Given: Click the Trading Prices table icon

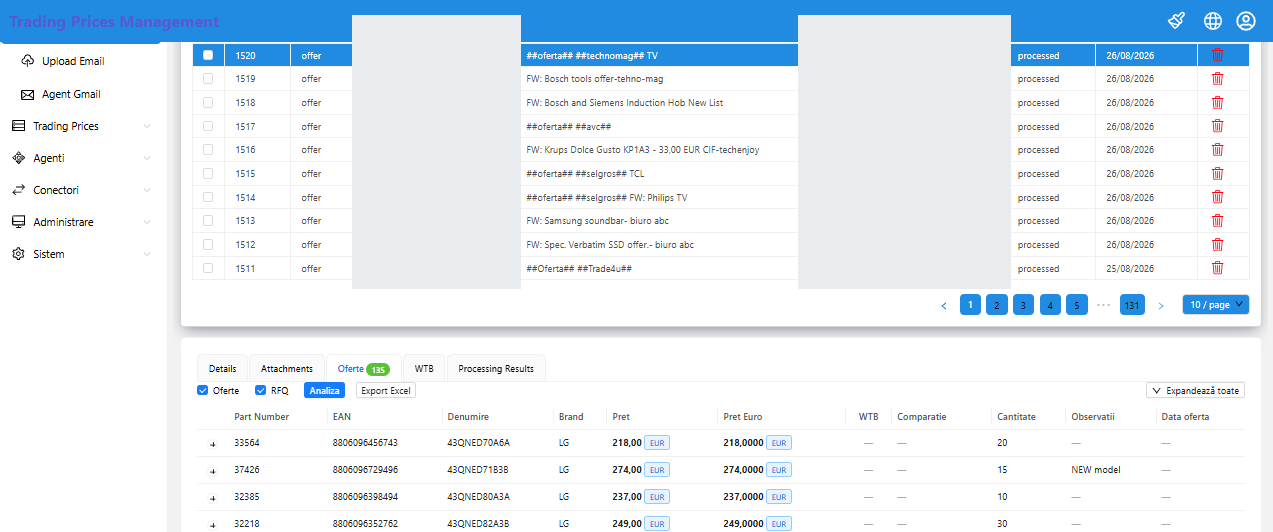Looking at the screenshot, I should (x=17, y=126).
